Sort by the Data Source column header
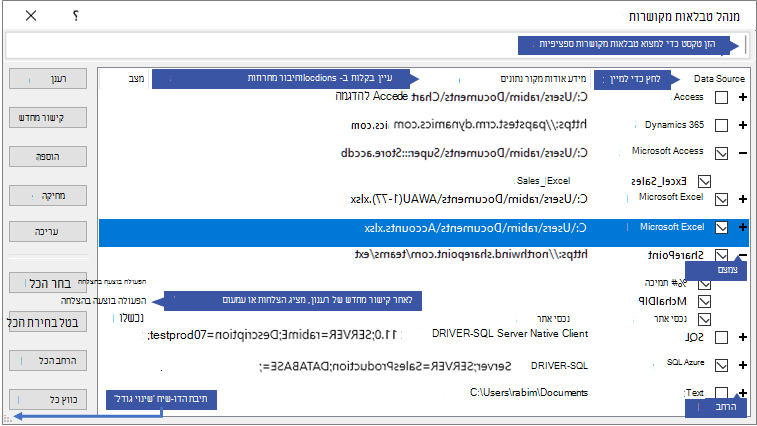The width and height of the screenshot is (757, 426). pos(719,79)
